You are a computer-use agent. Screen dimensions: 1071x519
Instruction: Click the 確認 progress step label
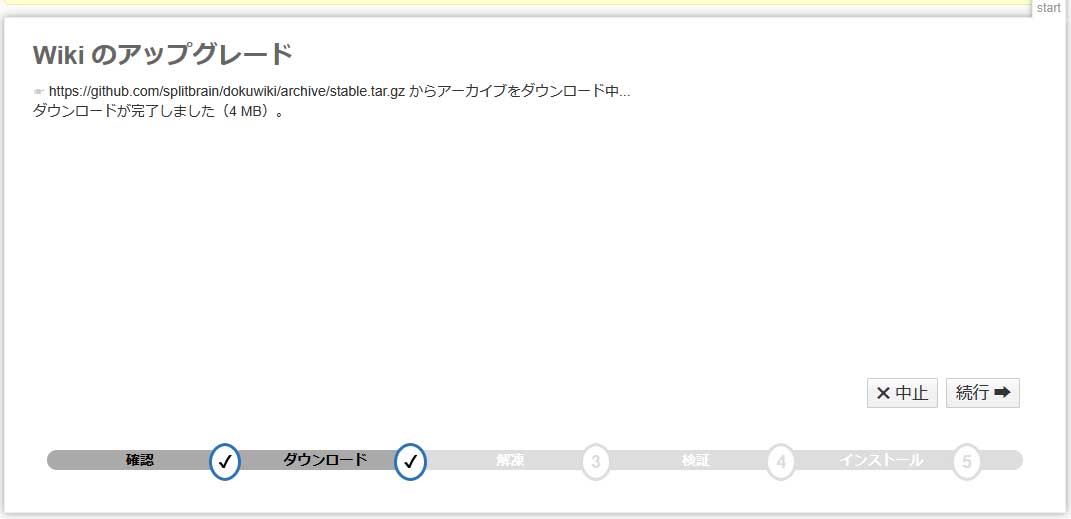tap(140, 460)
